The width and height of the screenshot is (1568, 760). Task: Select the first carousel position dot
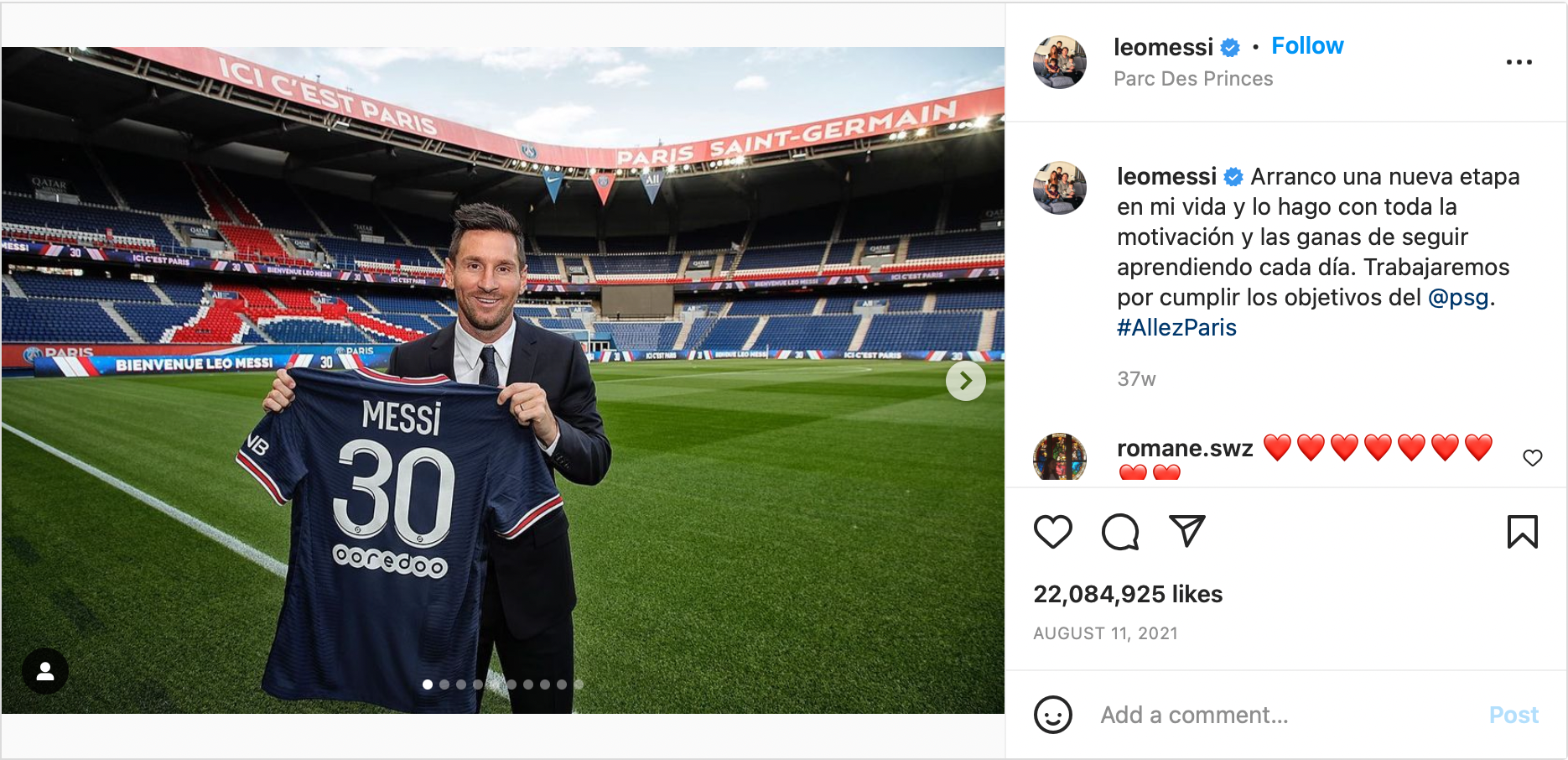point(428,685)
